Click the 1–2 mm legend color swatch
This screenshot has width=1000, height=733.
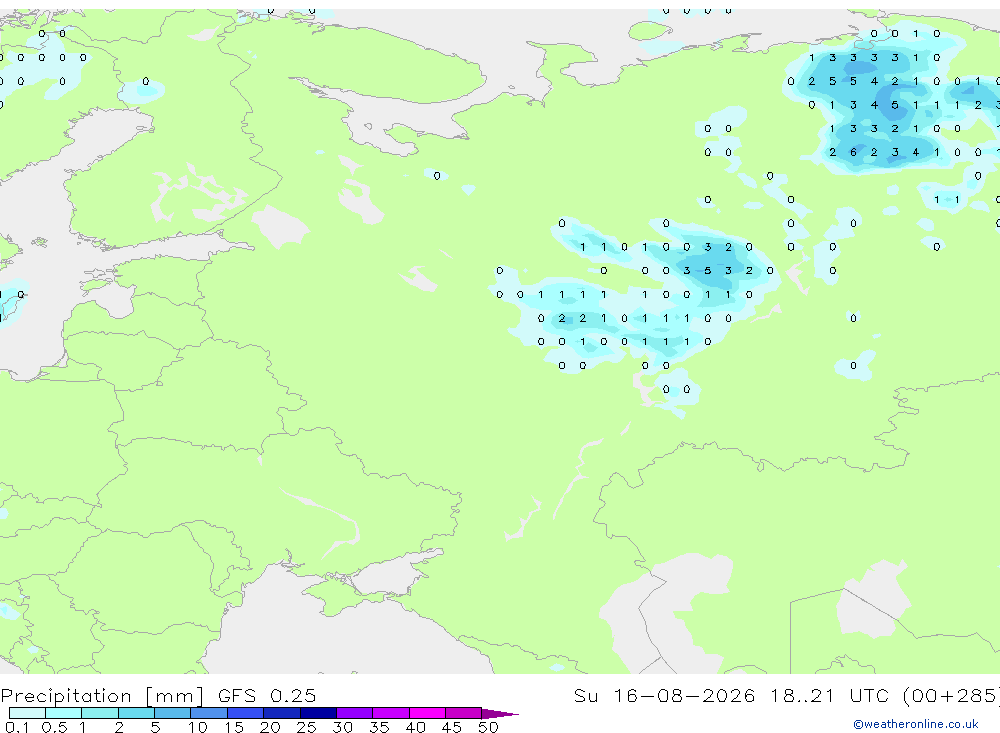(x=100, y=713)
